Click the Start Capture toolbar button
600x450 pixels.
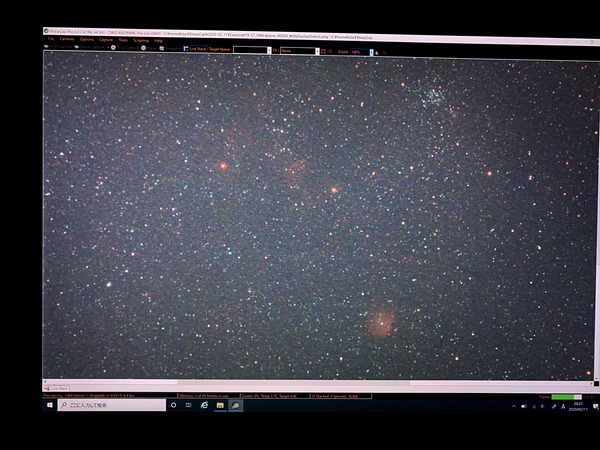click(x=58, y=47)
